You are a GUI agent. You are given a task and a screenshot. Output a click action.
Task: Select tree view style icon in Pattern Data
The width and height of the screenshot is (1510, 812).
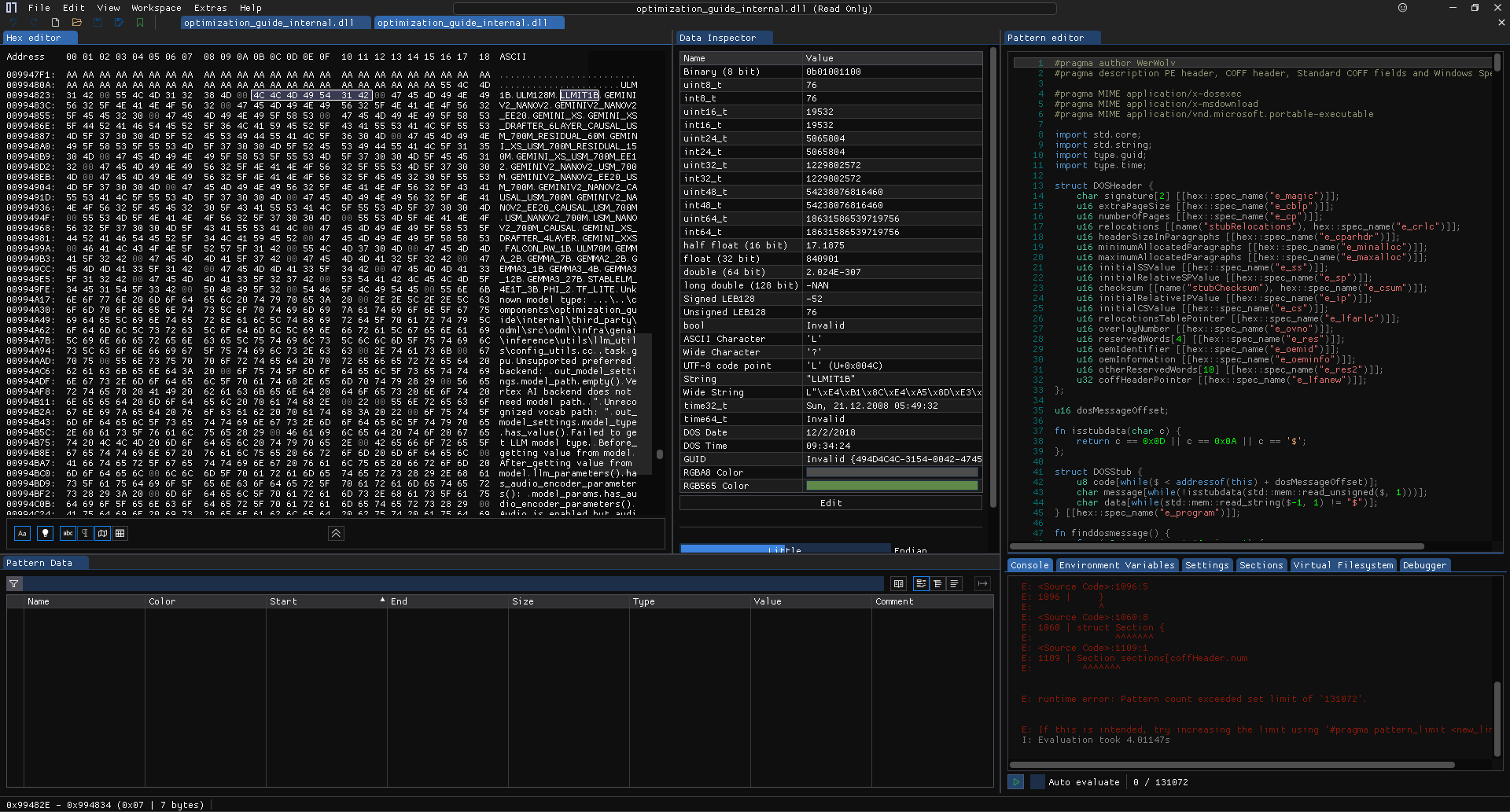[921, 584]
